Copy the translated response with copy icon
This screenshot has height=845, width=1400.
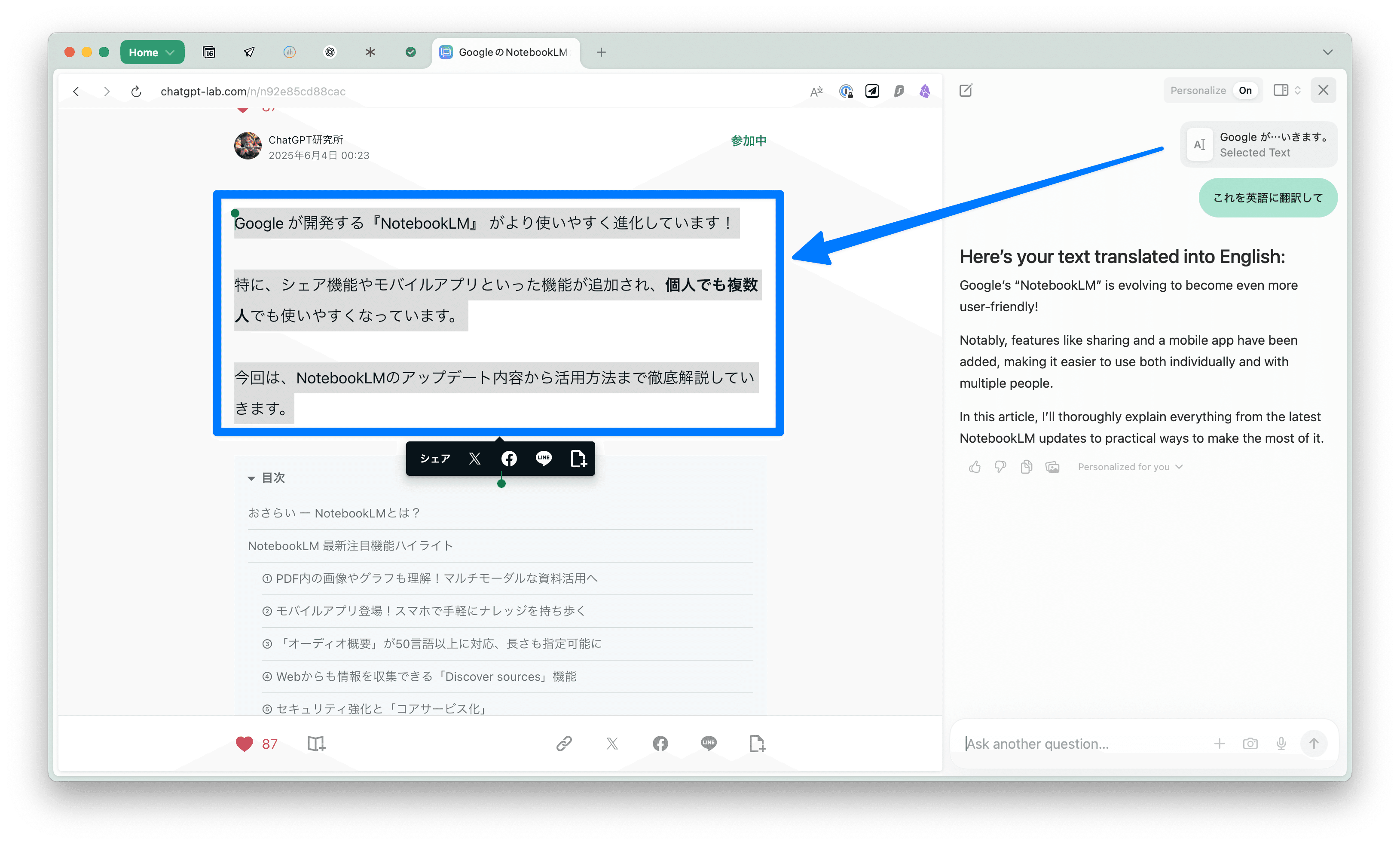pos(1026,466)
